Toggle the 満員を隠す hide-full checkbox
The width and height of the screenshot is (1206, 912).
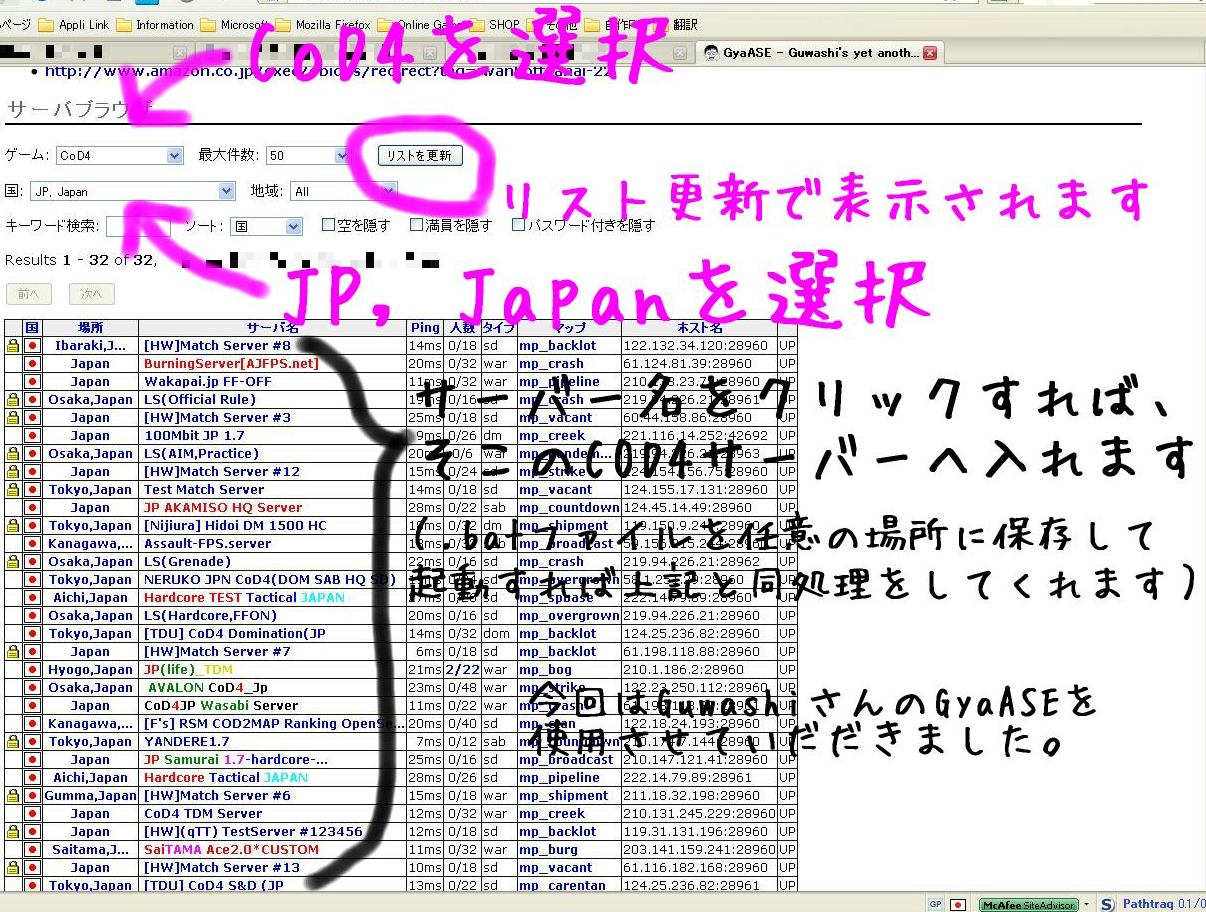tap(416, 225)
